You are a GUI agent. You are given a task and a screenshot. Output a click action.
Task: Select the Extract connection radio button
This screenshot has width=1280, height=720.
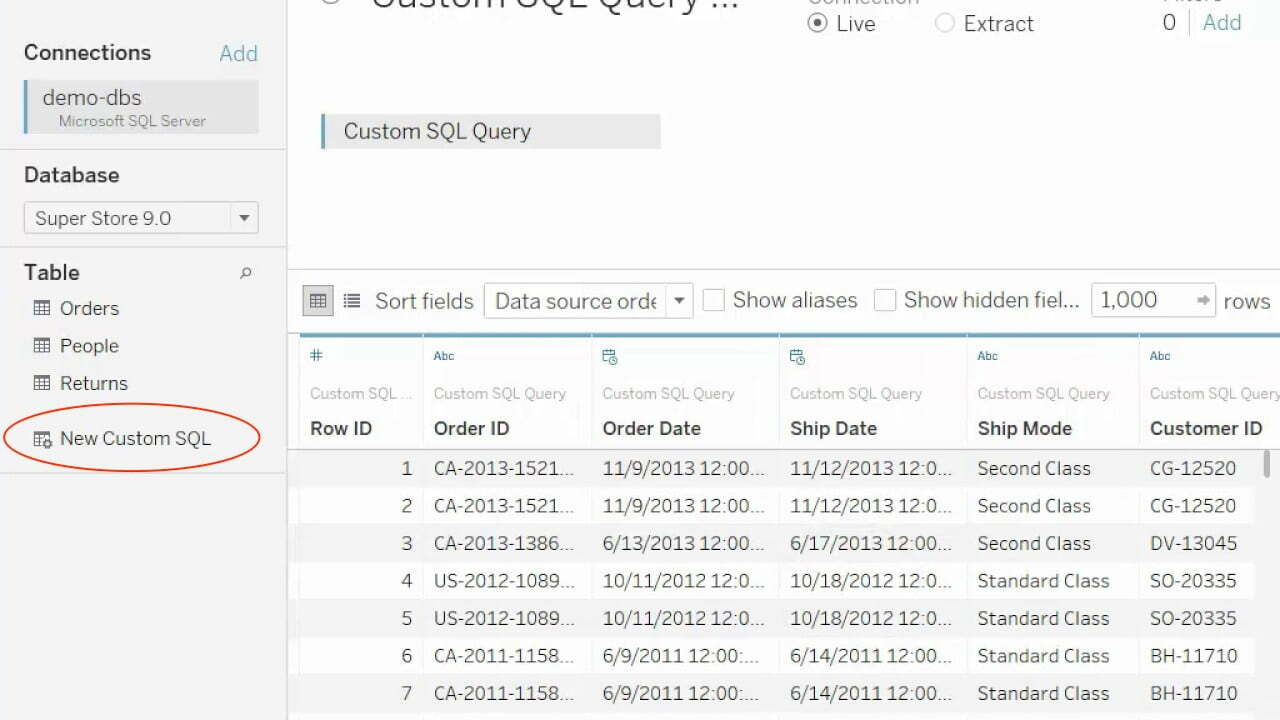click(944, 23)
